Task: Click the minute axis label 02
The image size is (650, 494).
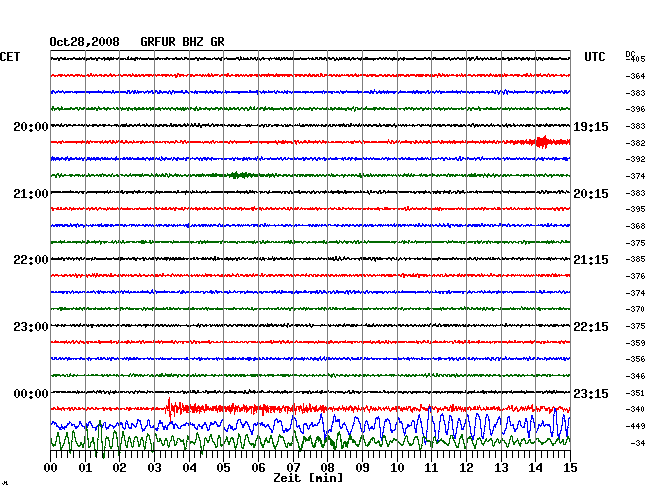Action: 119,468
